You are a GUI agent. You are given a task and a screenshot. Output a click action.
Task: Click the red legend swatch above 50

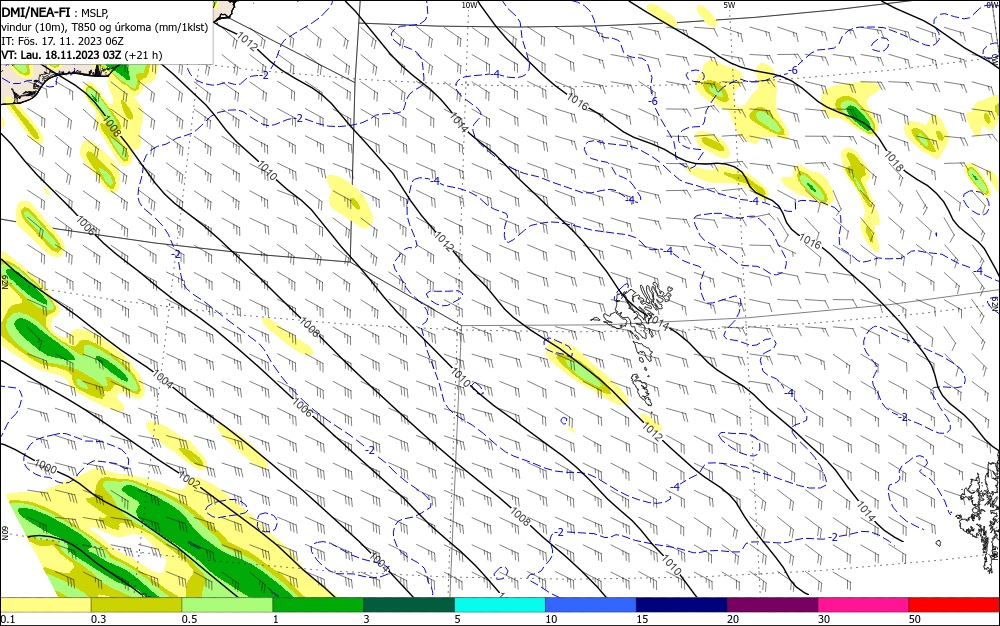coord(954,605)
